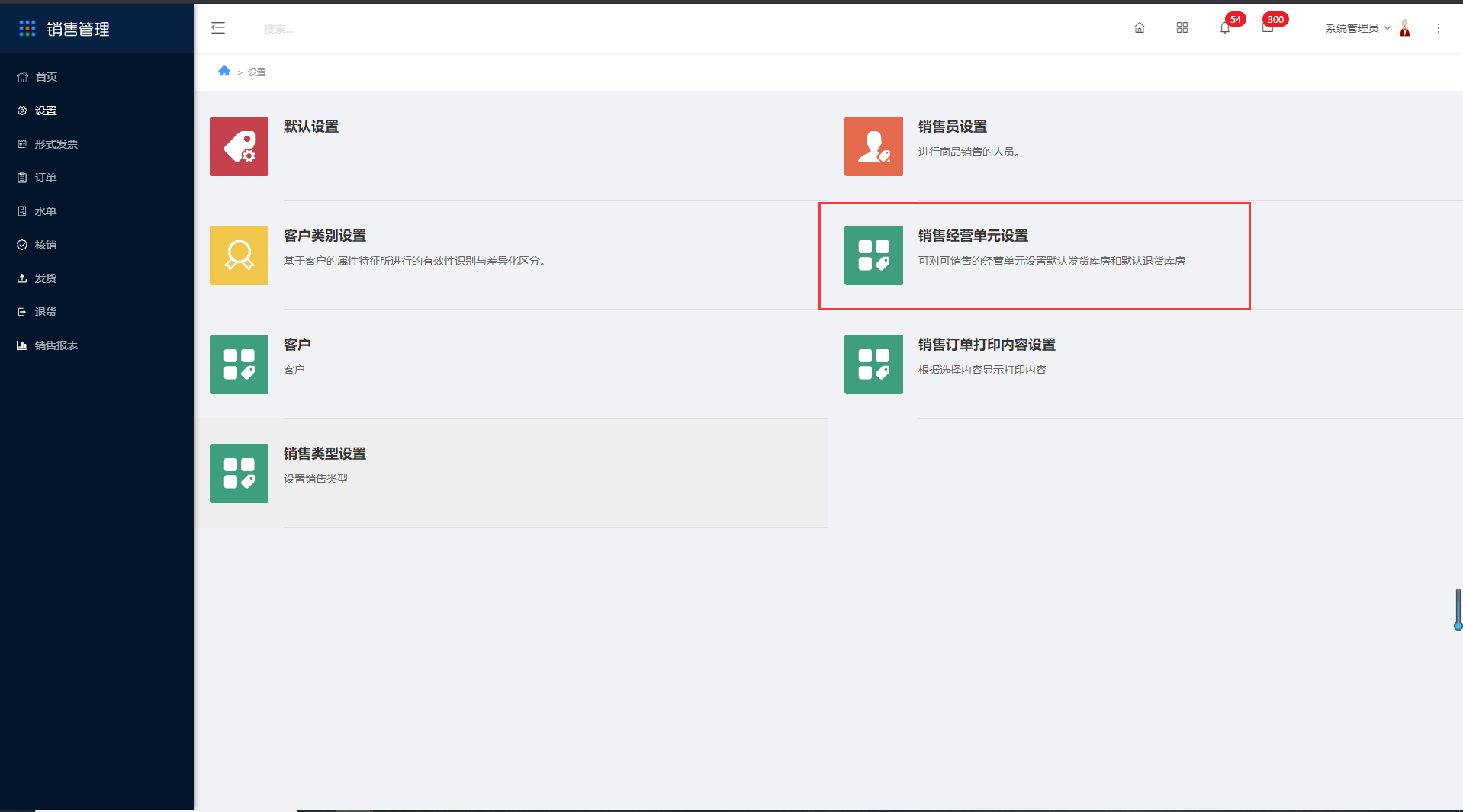Click the blue scrollbar handle on right edge
1463x812 pixels.
point(1458,608)
